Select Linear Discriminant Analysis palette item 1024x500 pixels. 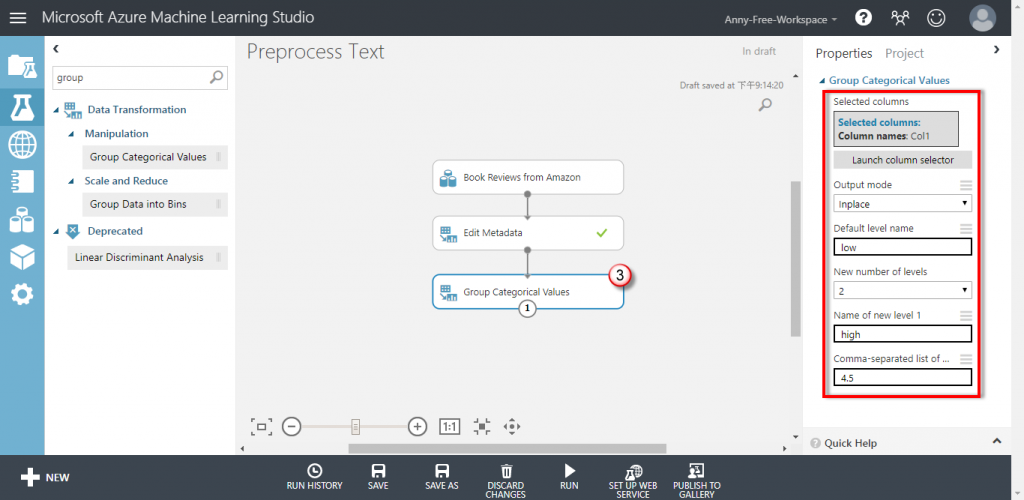(148, 258)
